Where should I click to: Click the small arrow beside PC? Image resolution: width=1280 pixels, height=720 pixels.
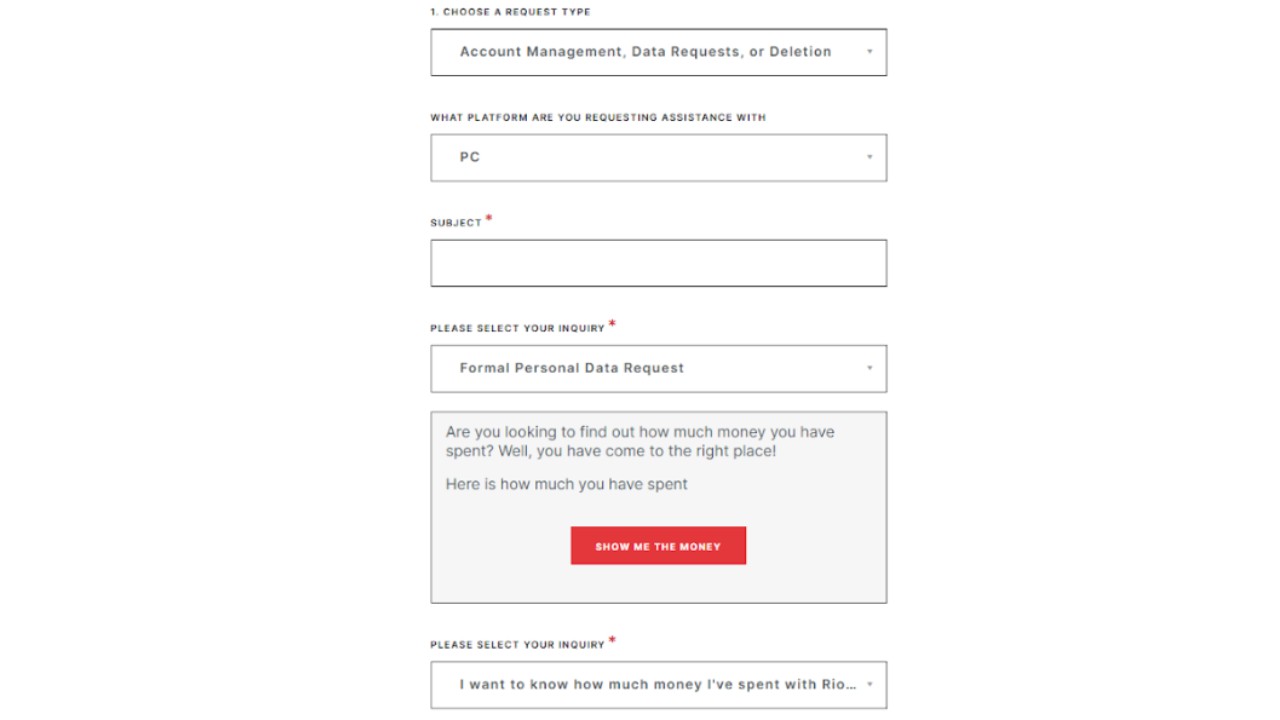(869, 157)
